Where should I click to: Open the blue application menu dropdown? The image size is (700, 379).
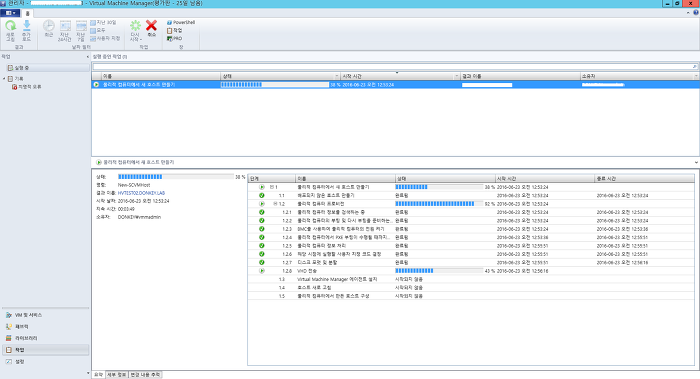pyautogui.click(x=10, y=13)
